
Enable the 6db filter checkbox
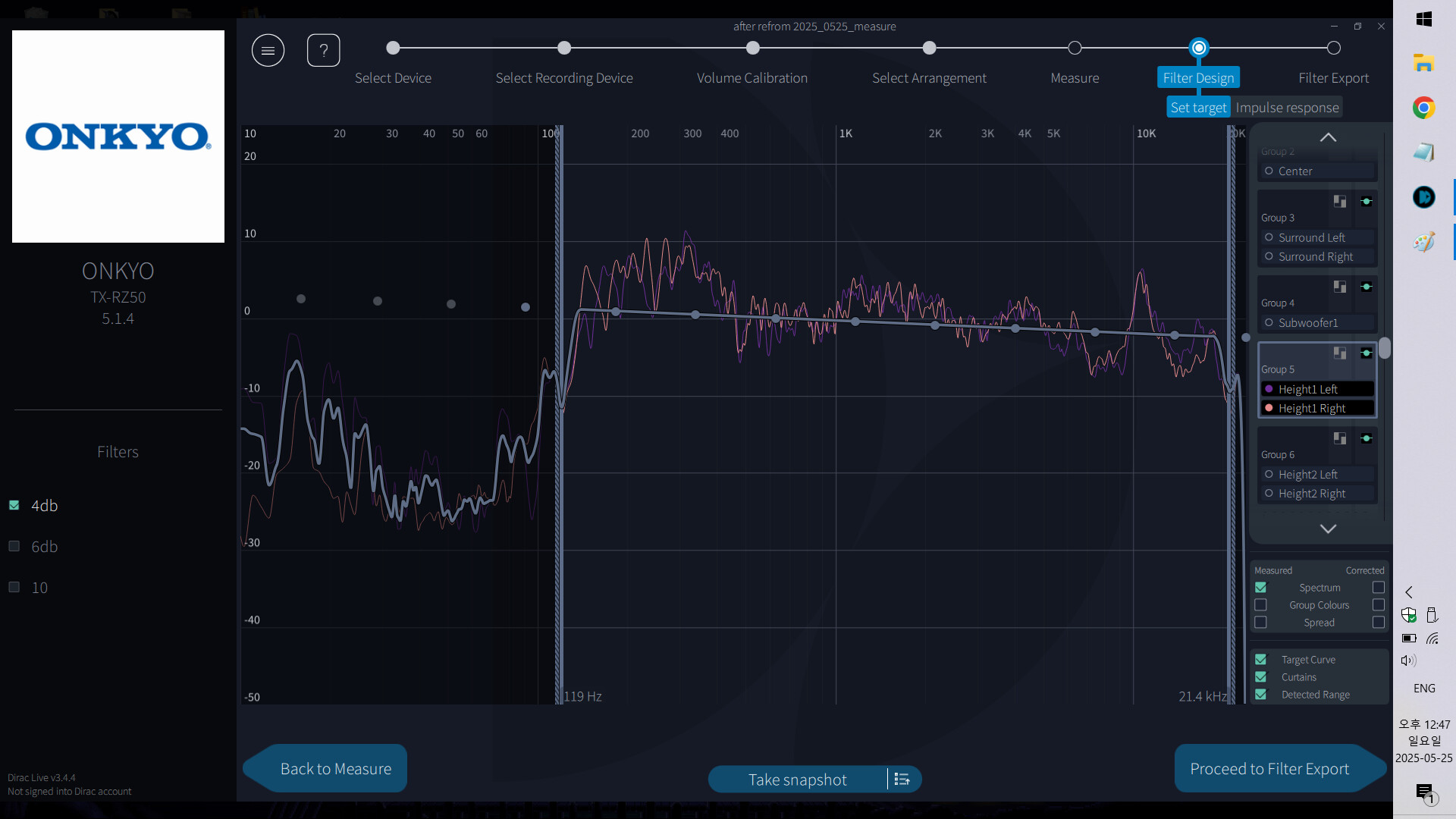pos(14,546)
